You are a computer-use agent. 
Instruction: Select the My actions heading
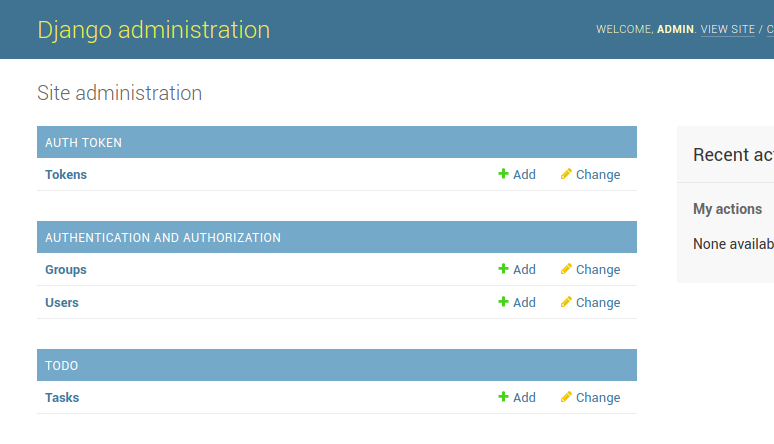[x=728, y=209]
